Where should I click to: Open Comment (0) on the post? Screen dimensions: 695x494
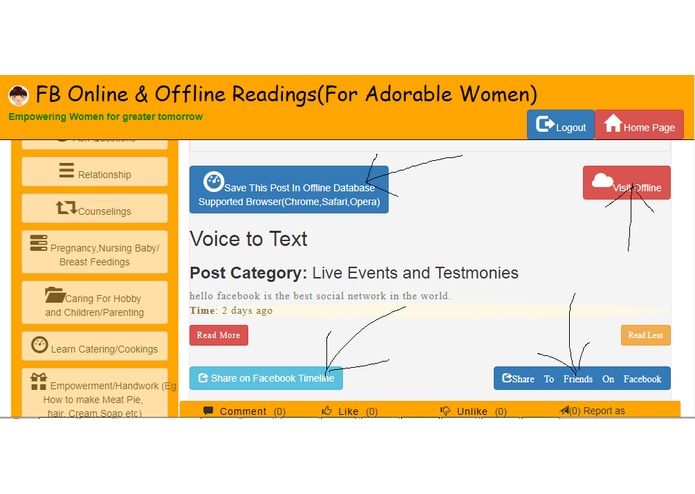[244, 411]
